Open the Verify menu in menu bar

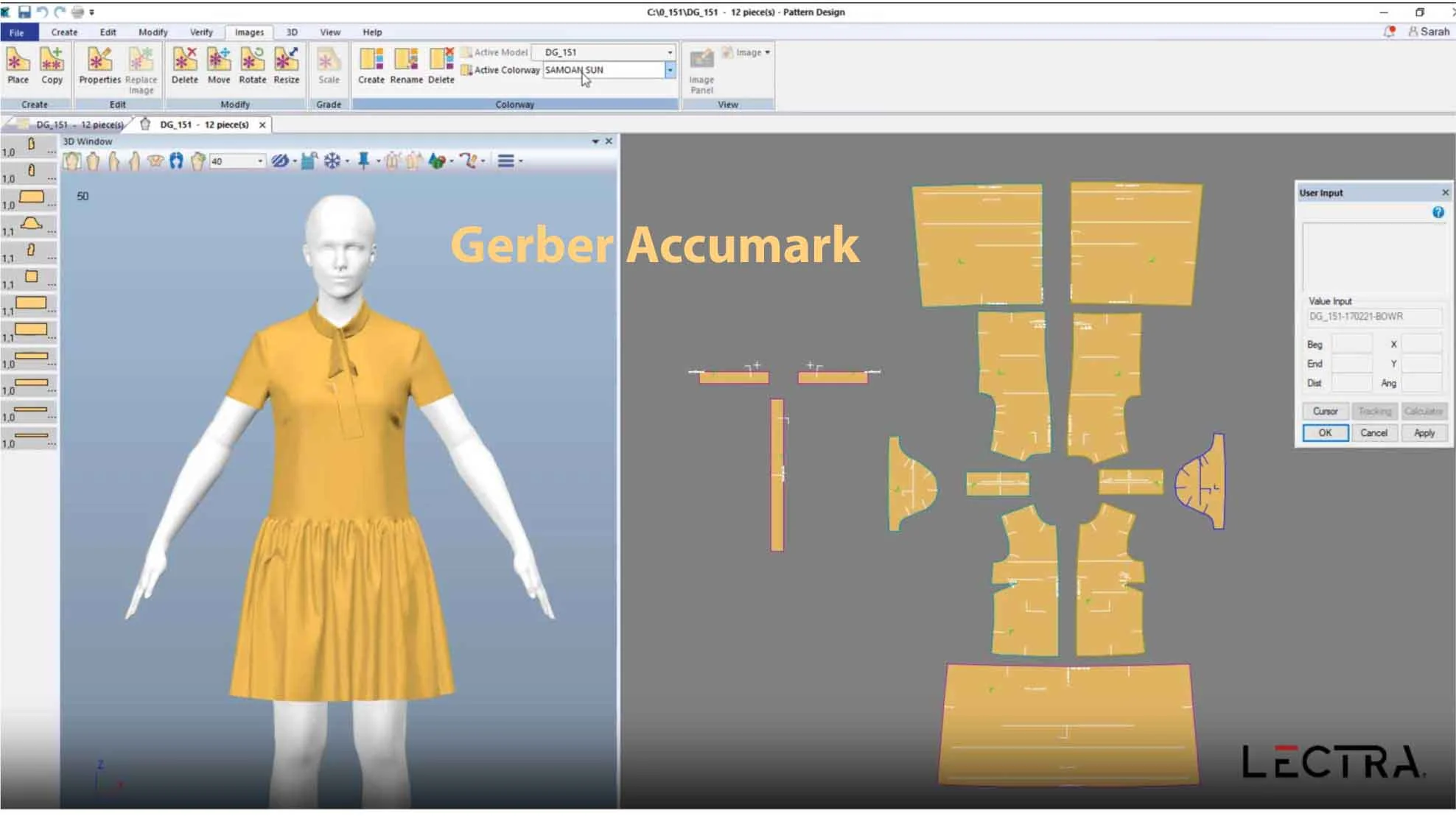200,32
